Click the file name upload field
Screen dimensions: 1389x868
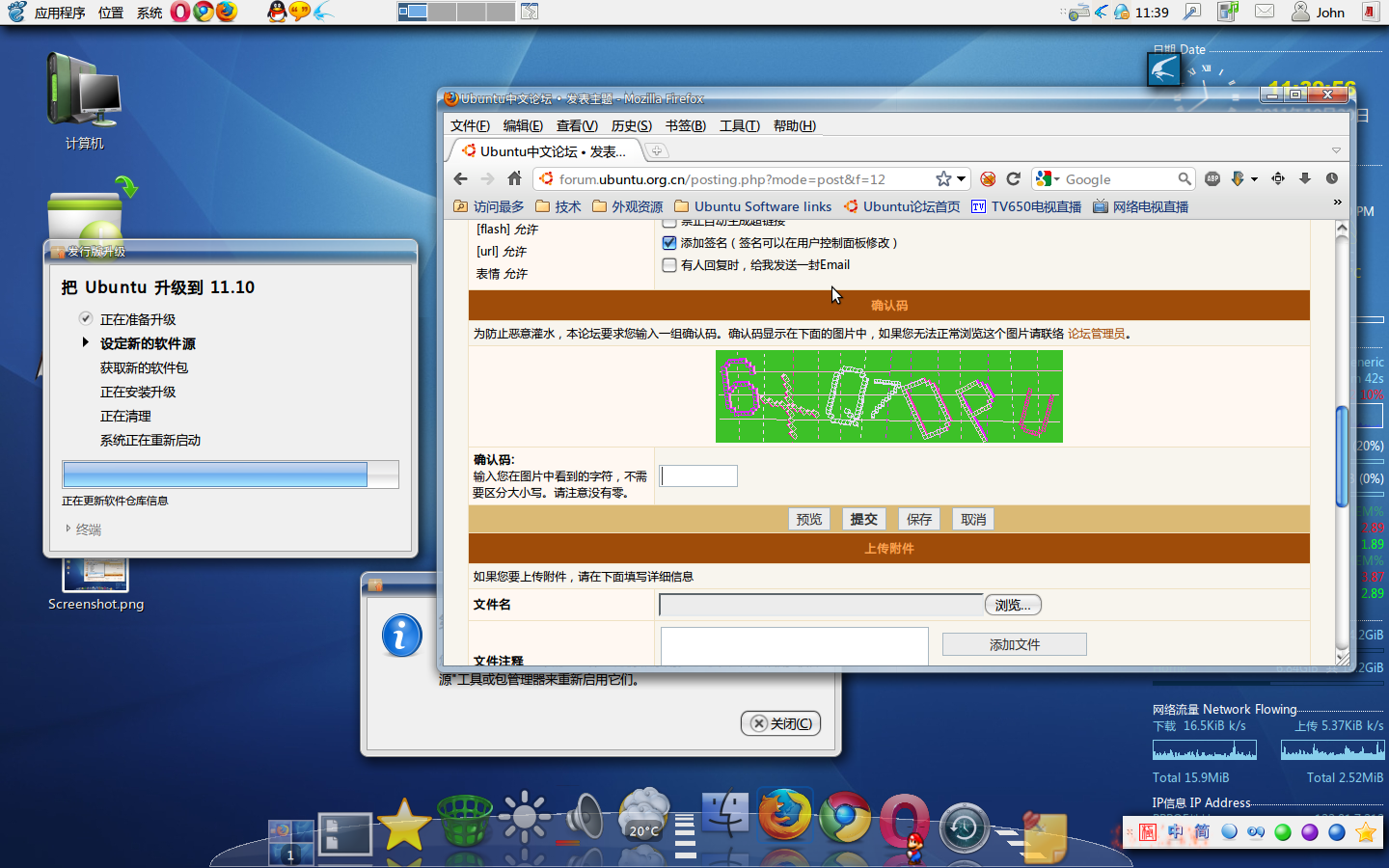pyautogui.click(x=821, y=605)
